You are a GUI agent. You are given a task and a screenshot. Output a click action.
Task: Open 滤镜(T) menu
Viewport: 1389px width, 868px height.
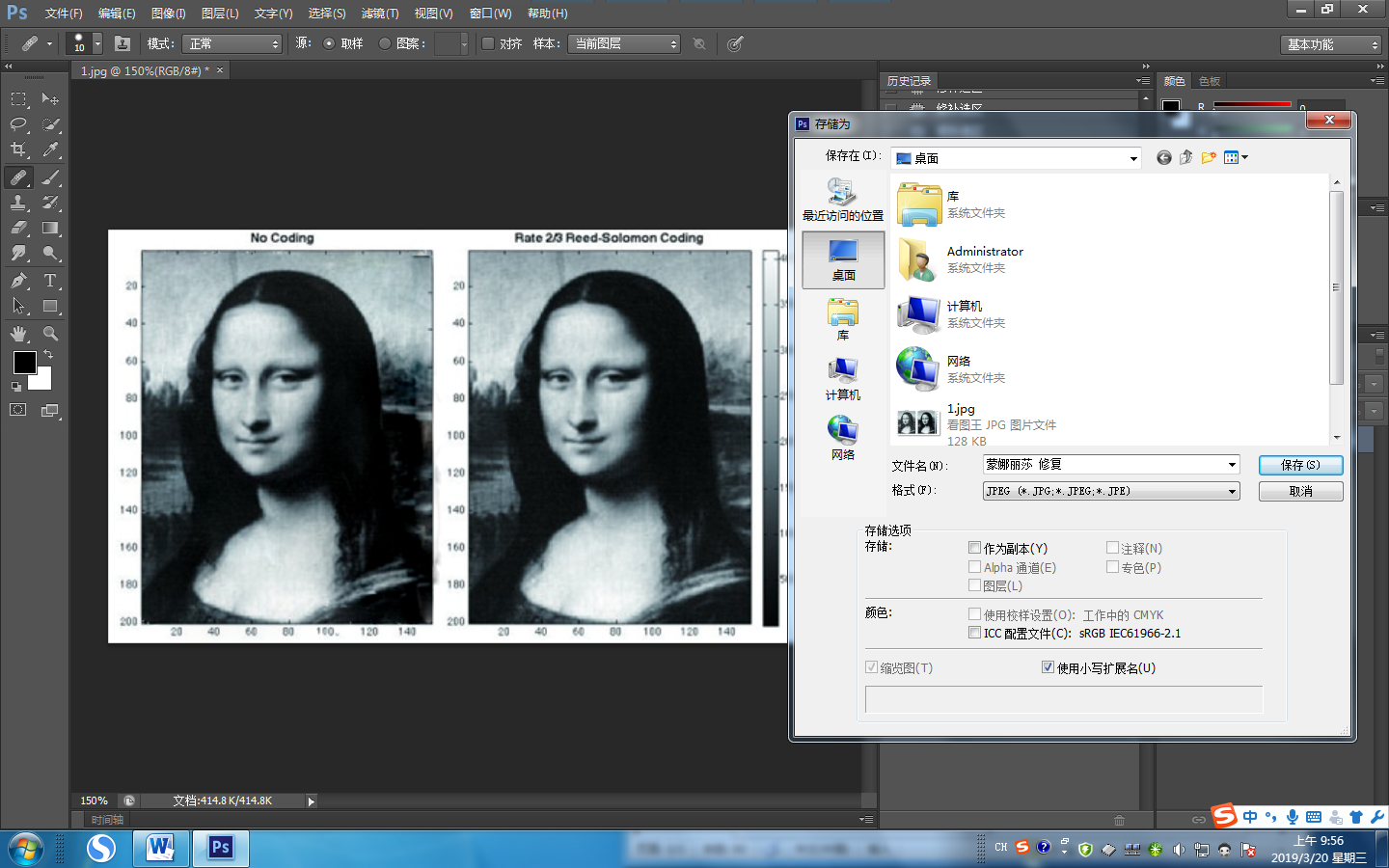(x=380, y=14)
